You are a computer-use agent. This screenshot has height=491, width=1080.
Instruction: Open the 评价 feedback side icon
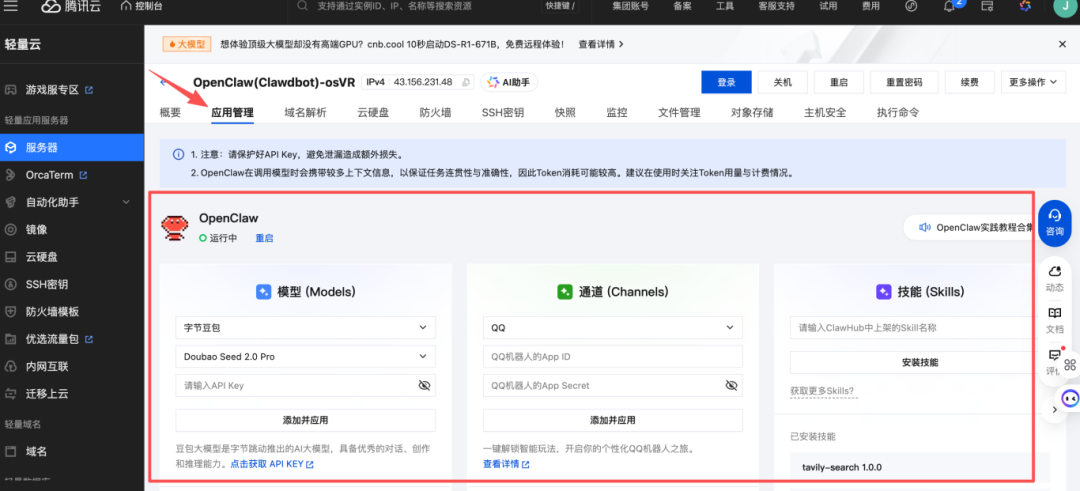tap(1055, 362)
